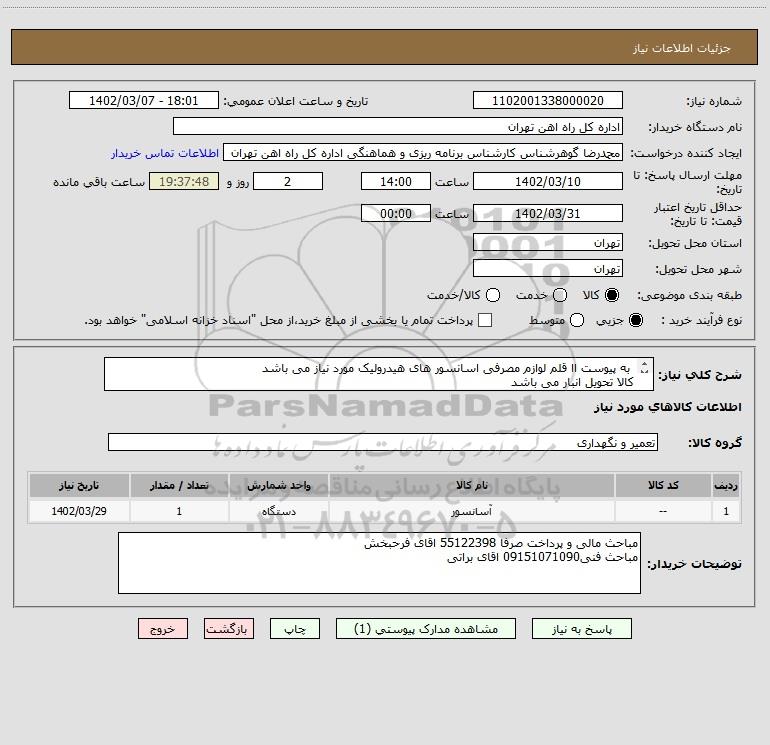770x745 pixels.
Task: Click the 'واحد شمارش' column header
Action: pos(278,485)
